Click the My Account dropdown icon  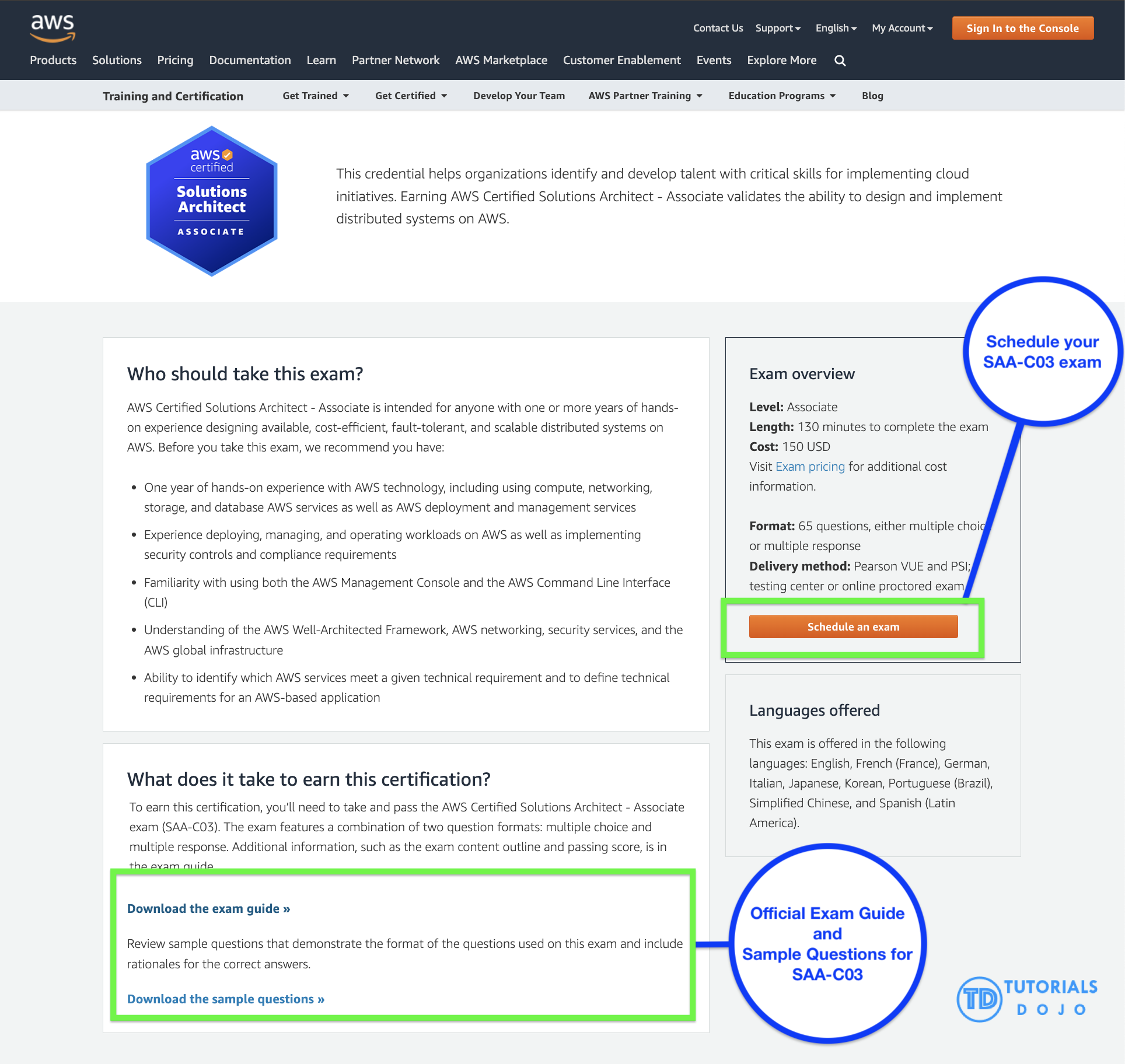[929, 28]
